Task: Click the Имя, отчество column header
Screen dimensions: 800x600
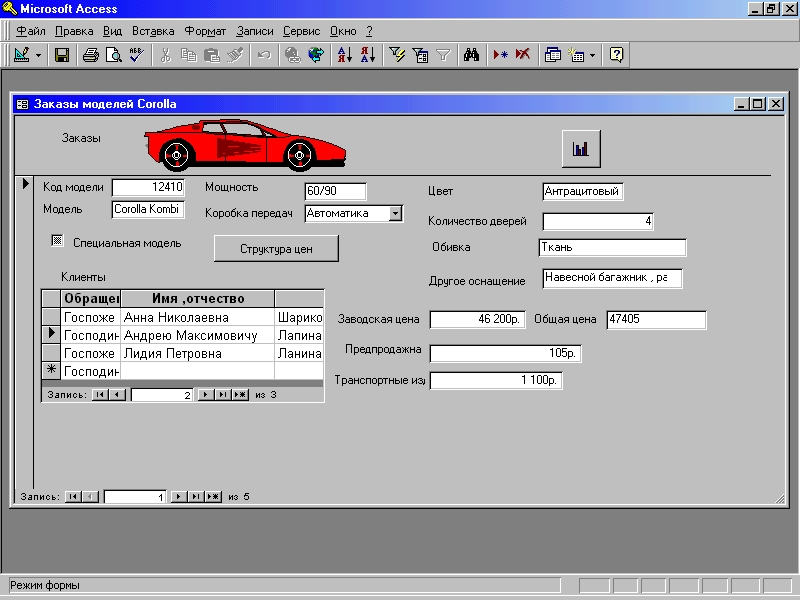Action: [197, 298]
